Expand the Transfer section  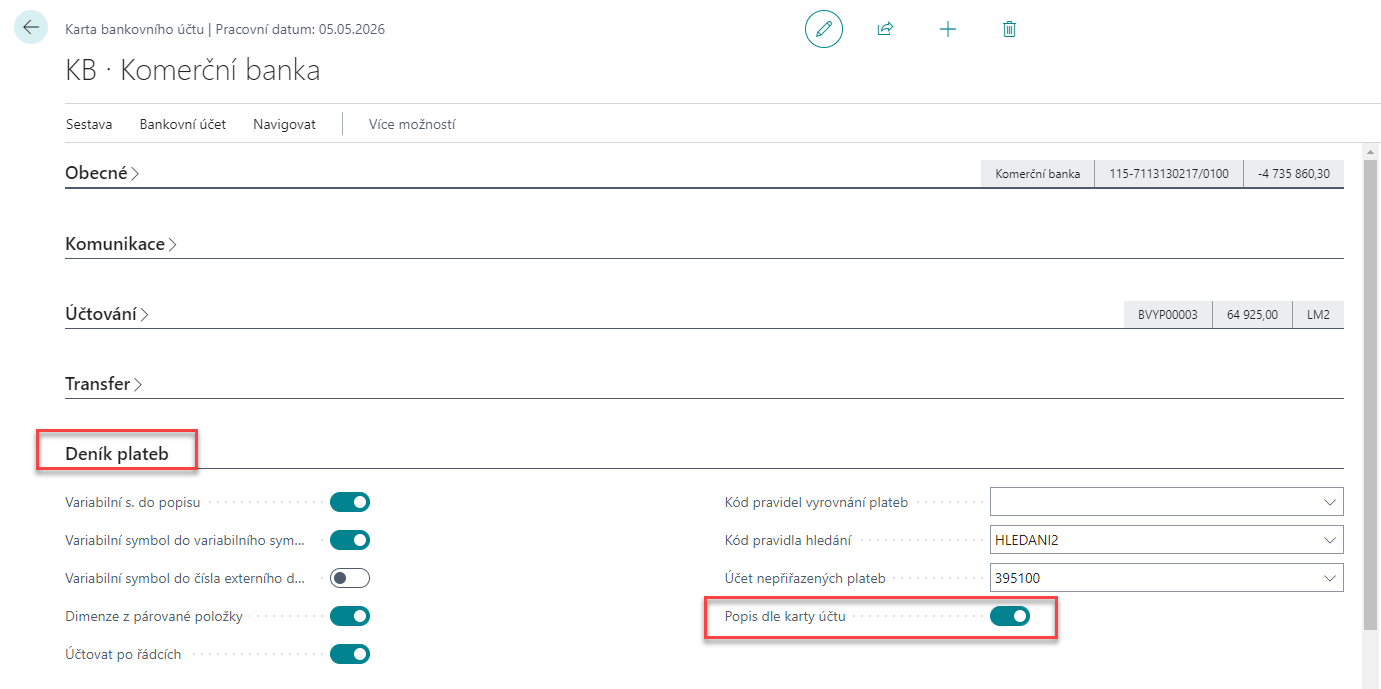point(104,384)
